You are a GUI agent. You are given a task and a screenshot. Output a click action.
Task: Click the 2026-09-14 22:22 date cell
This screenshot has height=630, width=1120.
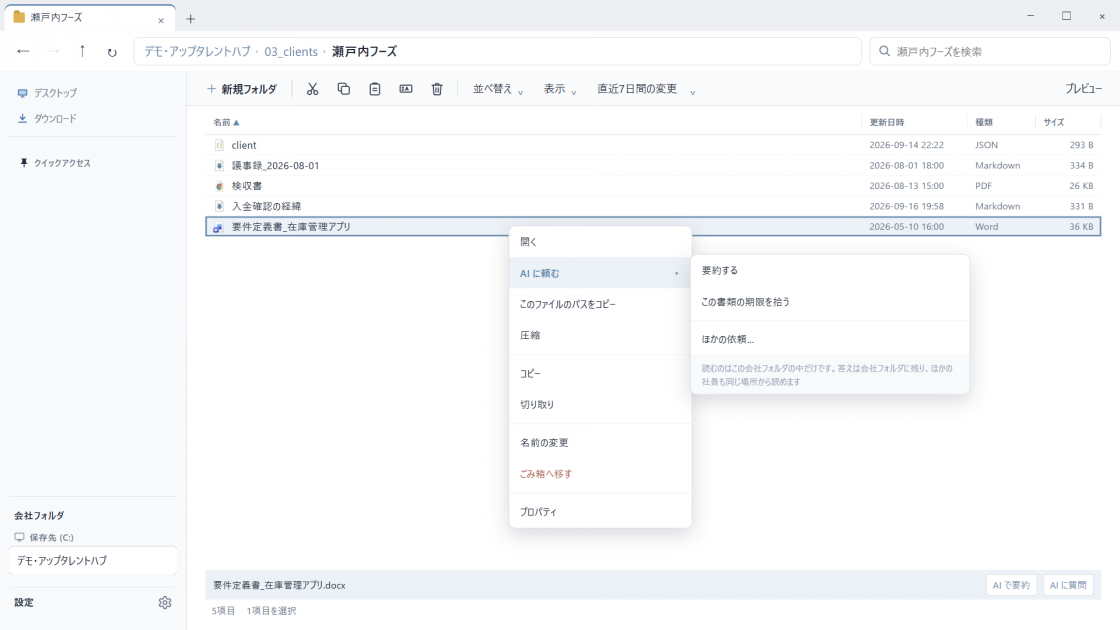click(x=906, y=145)
